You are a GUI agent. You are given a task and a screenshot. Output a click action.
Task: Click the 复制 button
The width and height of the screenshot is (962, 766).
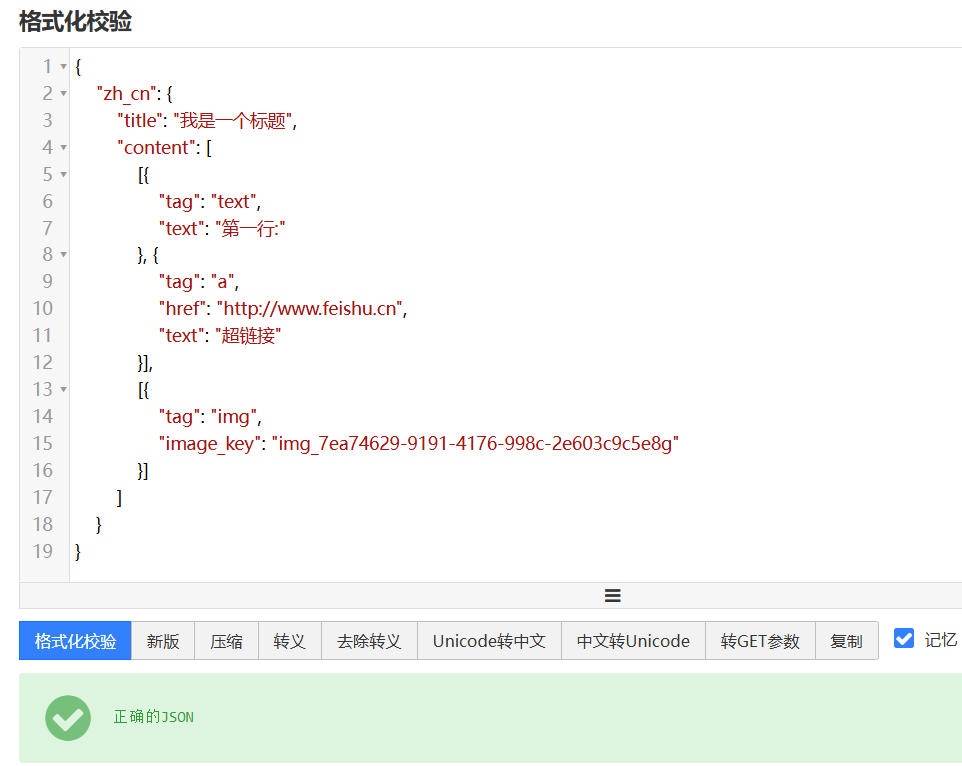[846, 641]
